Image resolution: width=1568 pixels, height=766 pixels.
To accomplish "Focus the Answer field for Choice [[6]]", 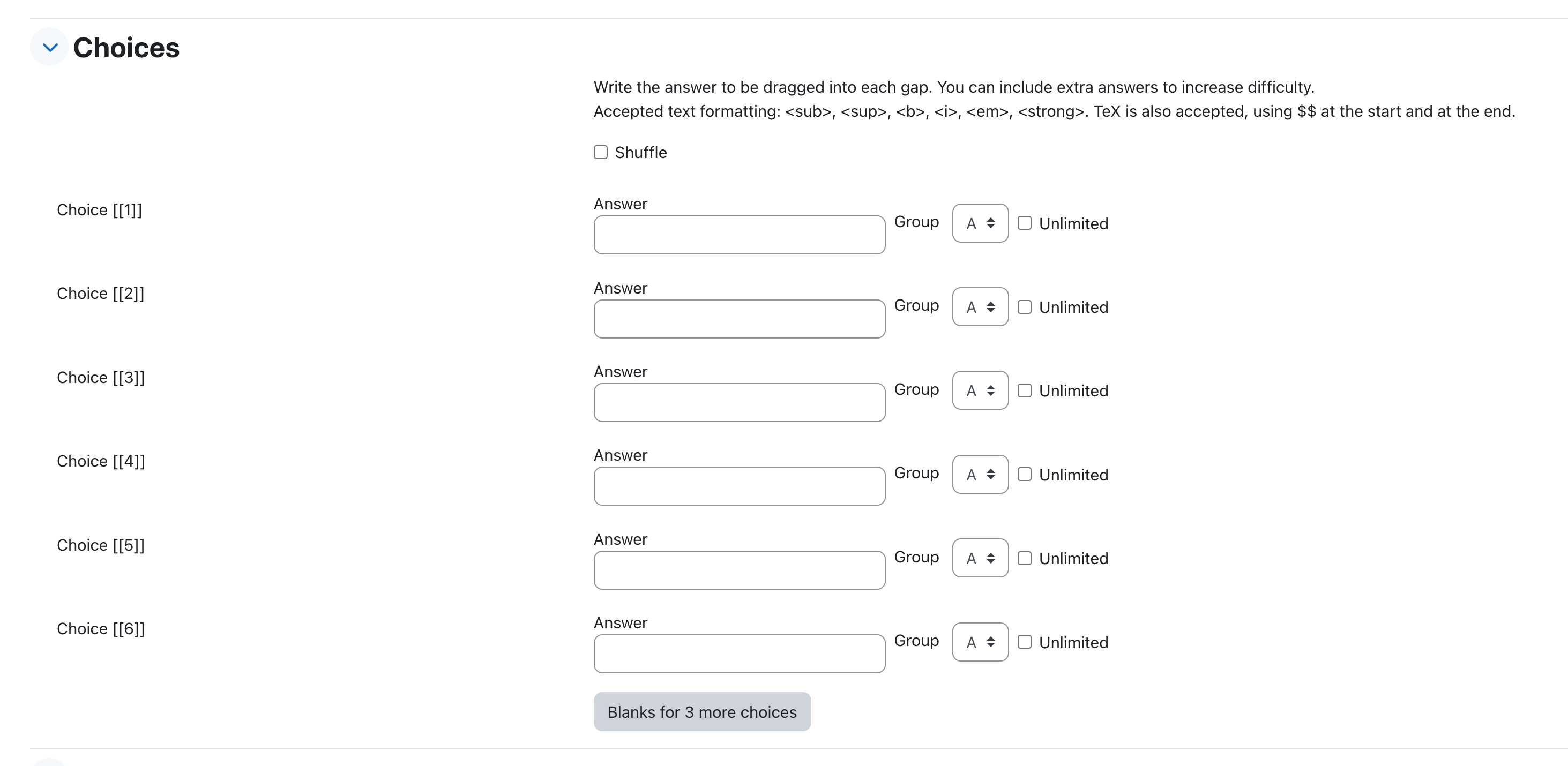I will click(x=739, y=654).
